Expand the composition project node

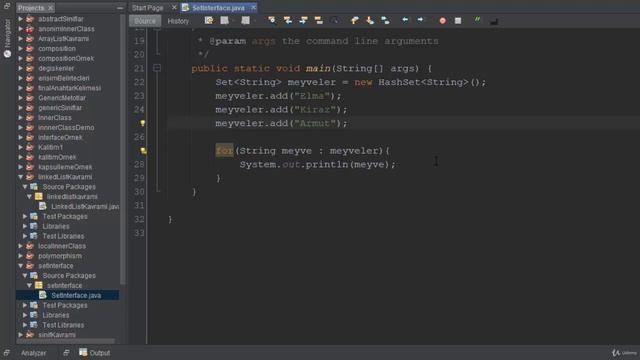pos(20,49)
